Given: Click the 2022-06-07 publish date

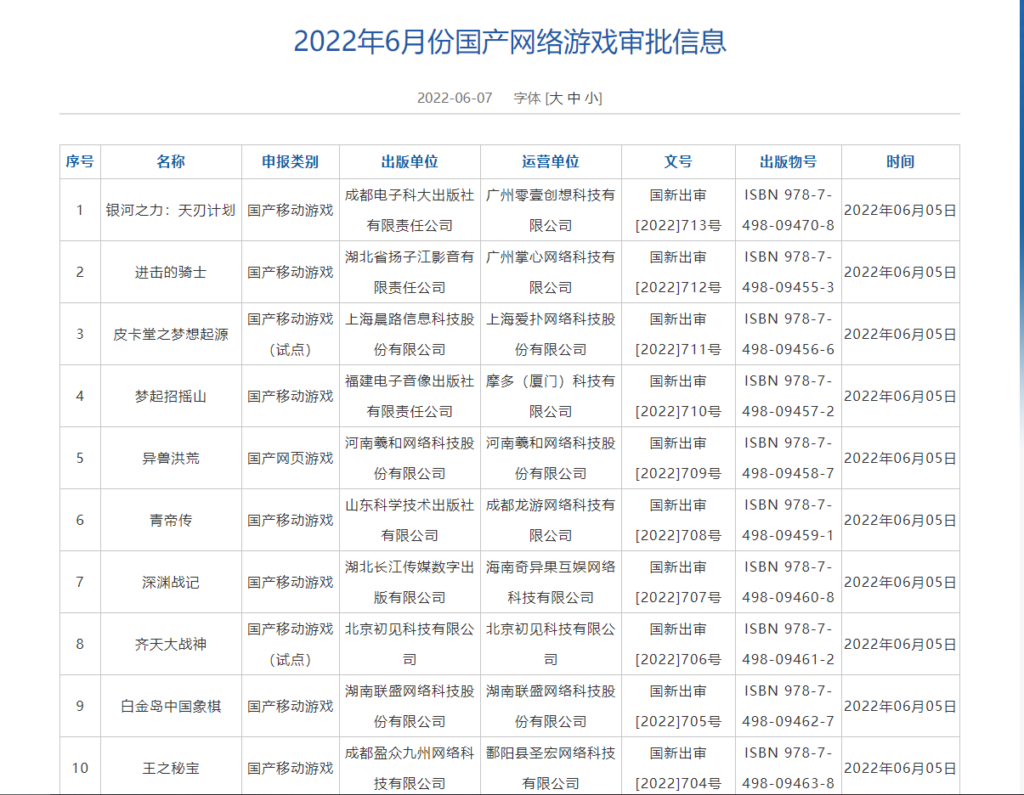Looking at the screenshot, I should (x=455, y=98).
